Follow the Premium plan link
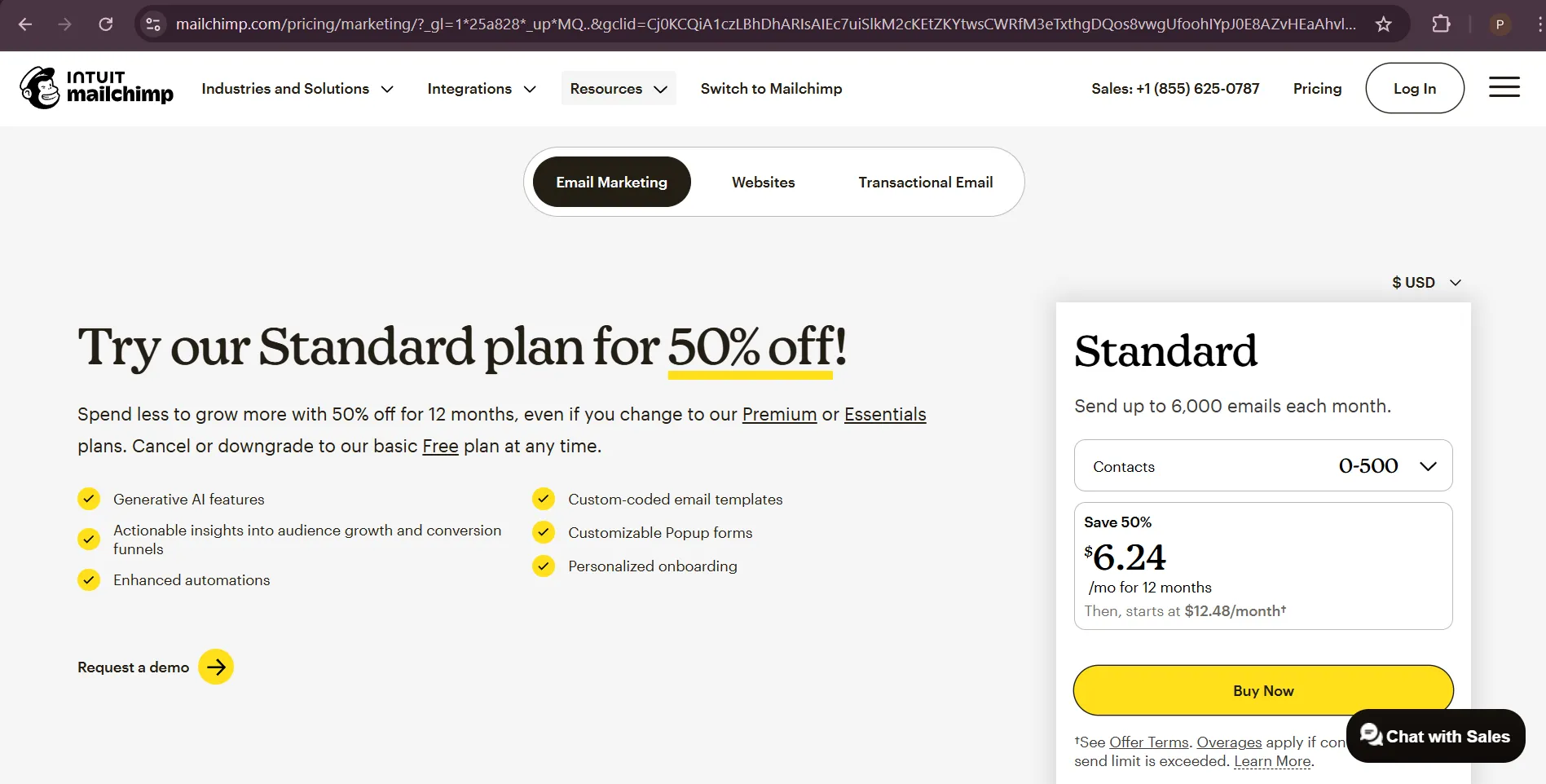 779,415
